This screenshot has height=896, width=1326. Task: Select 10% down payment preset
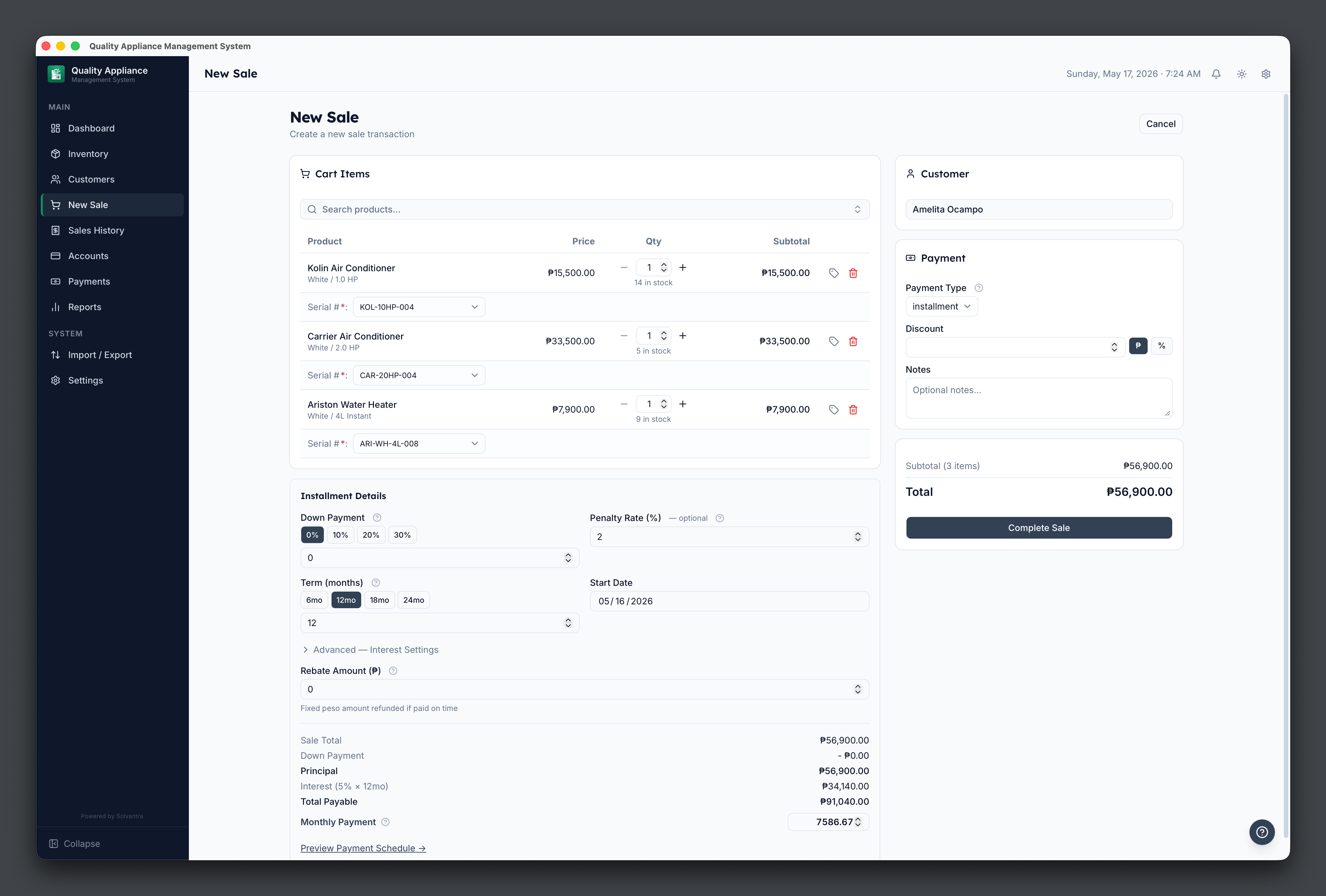[340, 535]
